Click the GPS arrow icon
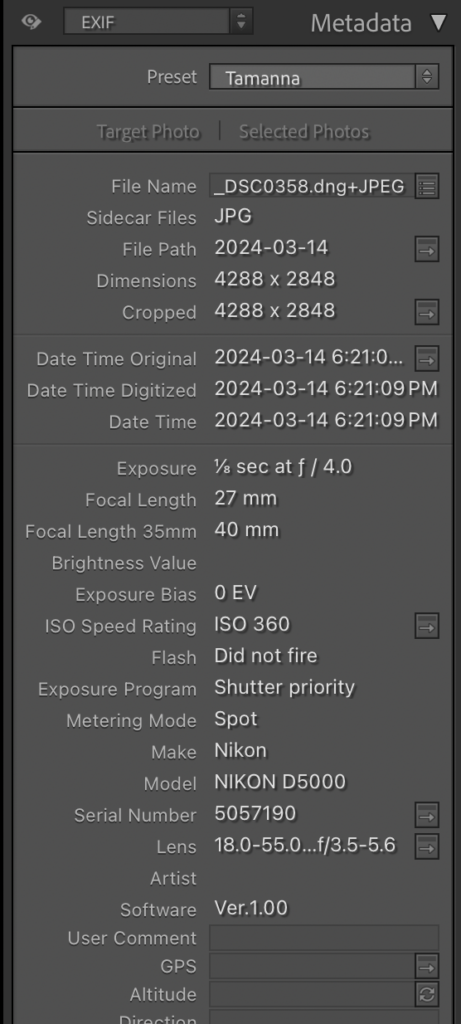Image resolution: width=461 pixels, height=1024 pixels. 427,966
